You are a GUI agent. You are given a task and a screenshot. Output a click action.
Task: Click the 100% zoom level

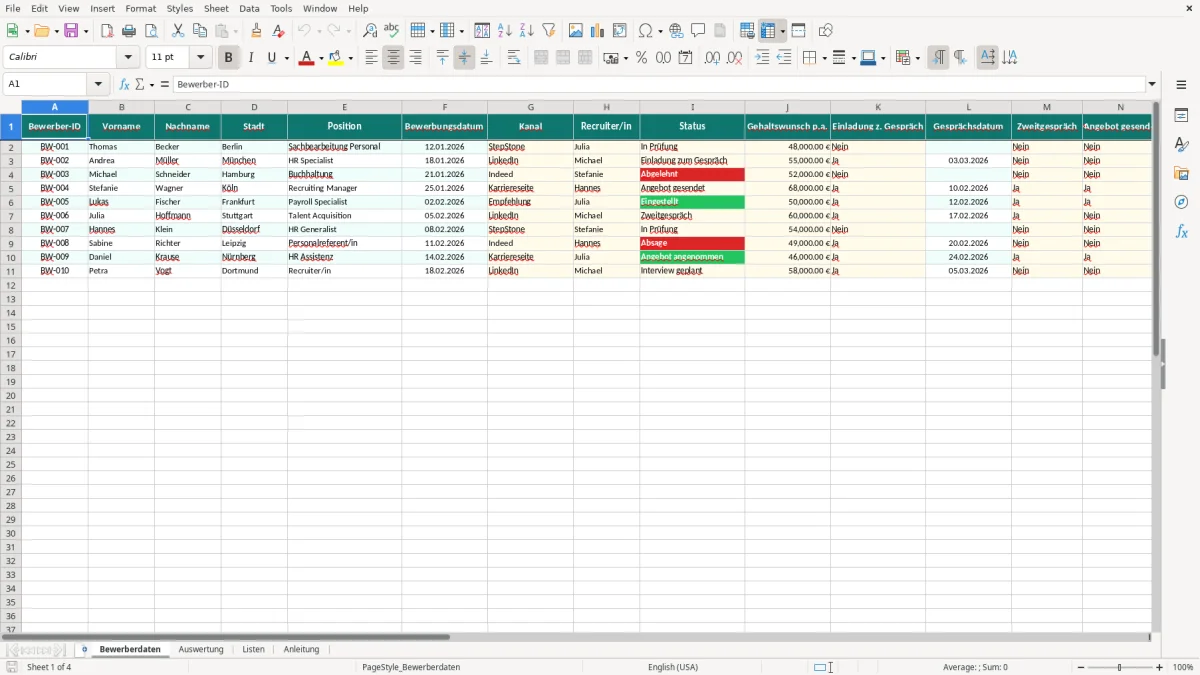pos(1183,667)
